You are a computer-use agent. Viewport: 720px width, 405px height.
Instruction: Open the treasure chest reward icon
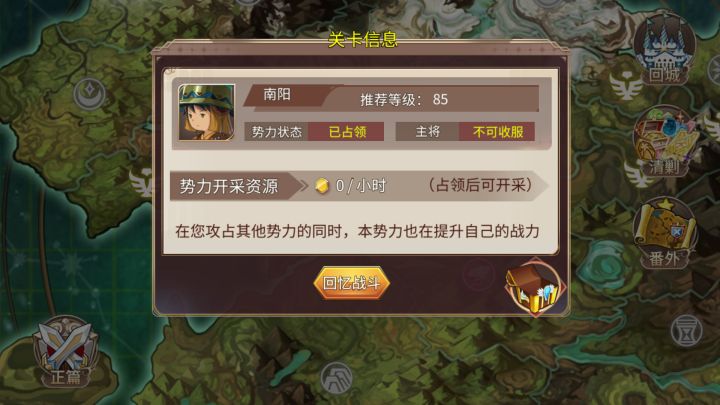coord(535,287)
